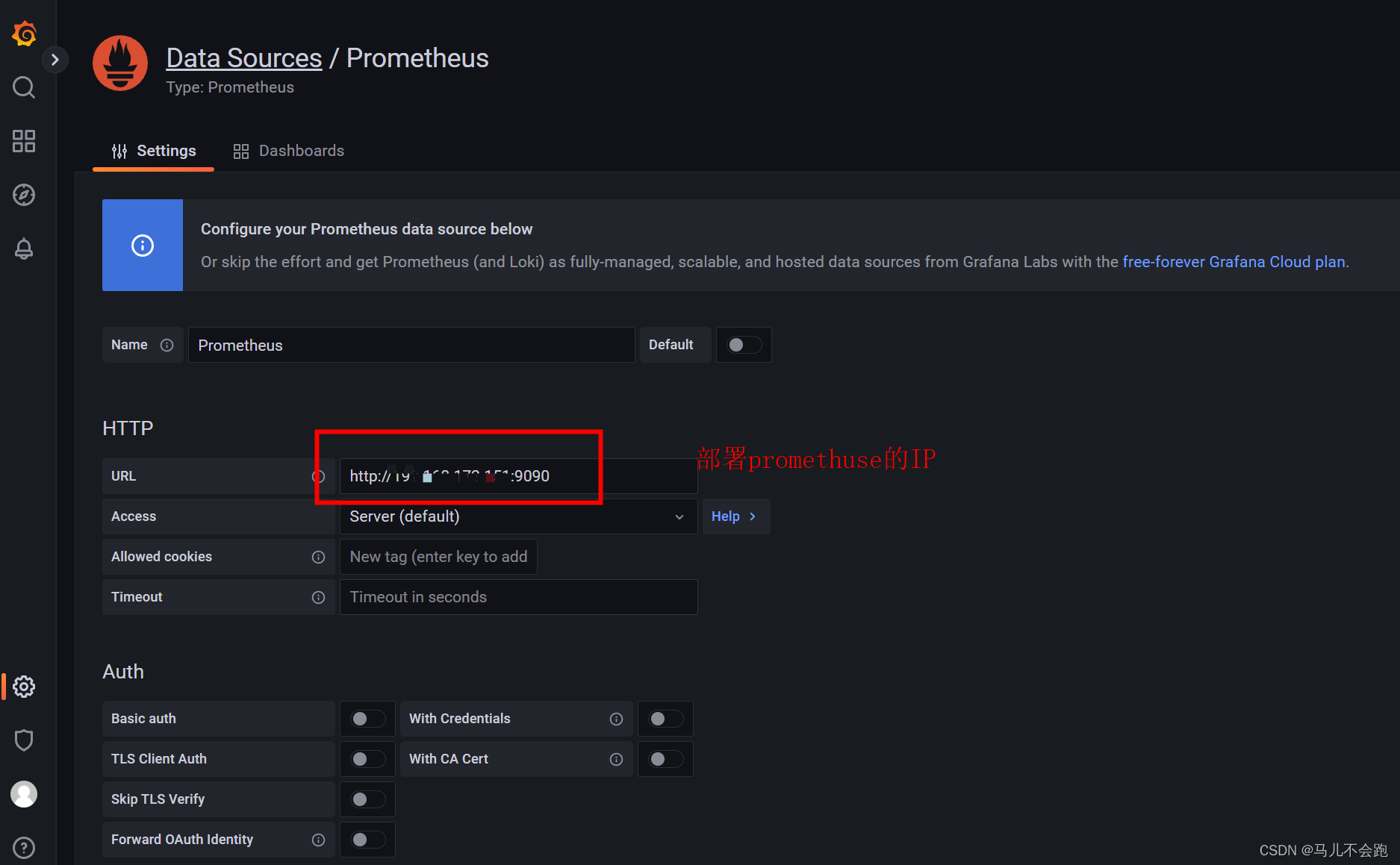Open the Access Server (default) dropdown
The height and width of the screenshot is (865, 1400).
(x=519, y=516)
